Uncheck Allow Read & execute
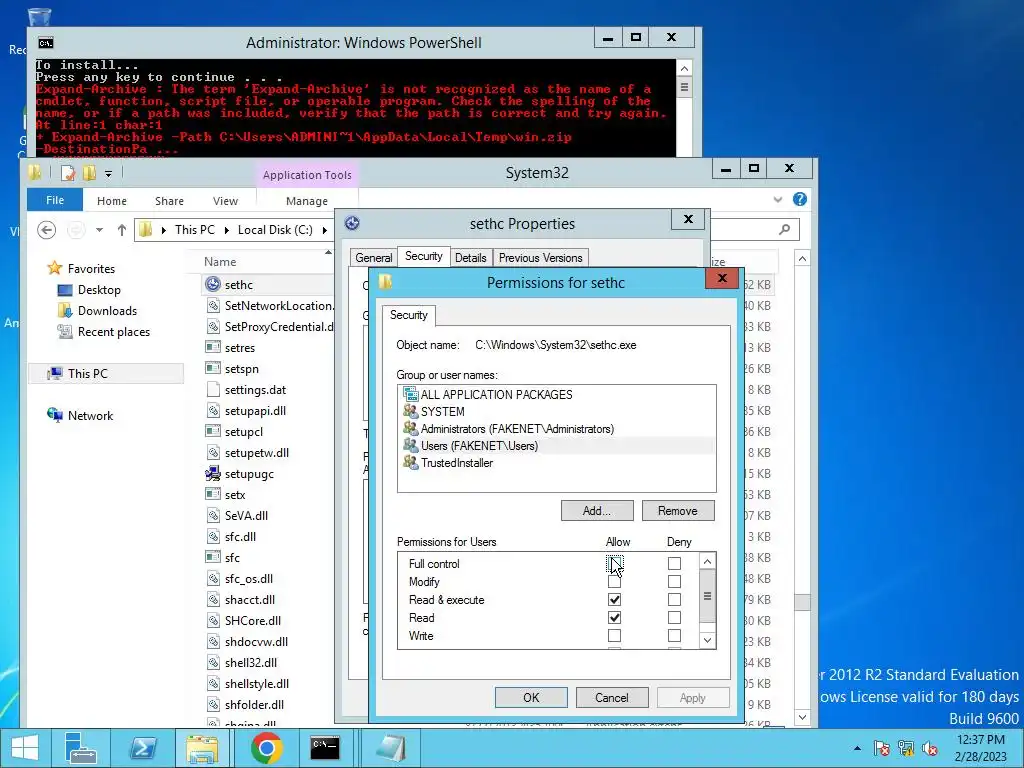Screen dimensions: 1024x768 pyautogui.click(x=614, y=600)
